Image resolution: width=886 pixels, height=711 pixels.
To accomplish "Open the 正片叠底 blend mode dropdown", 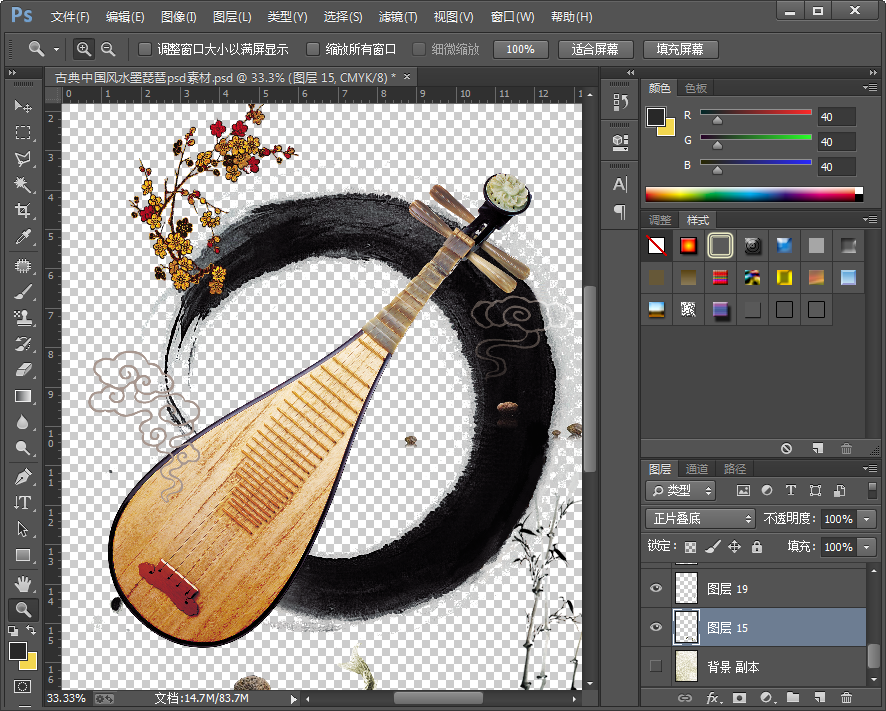I will pyautogui.click(x=700, y=519).
